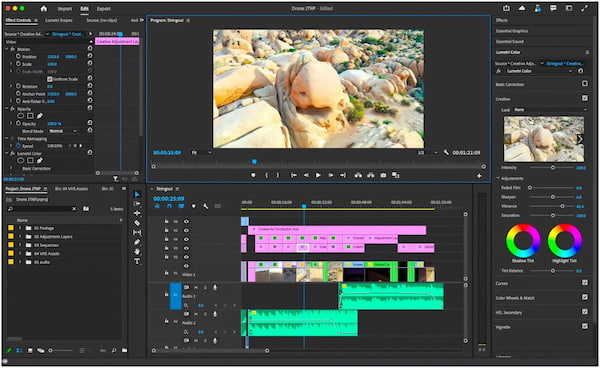
Task: Collapse the Motion effect group
Action: tap(7, 49)
